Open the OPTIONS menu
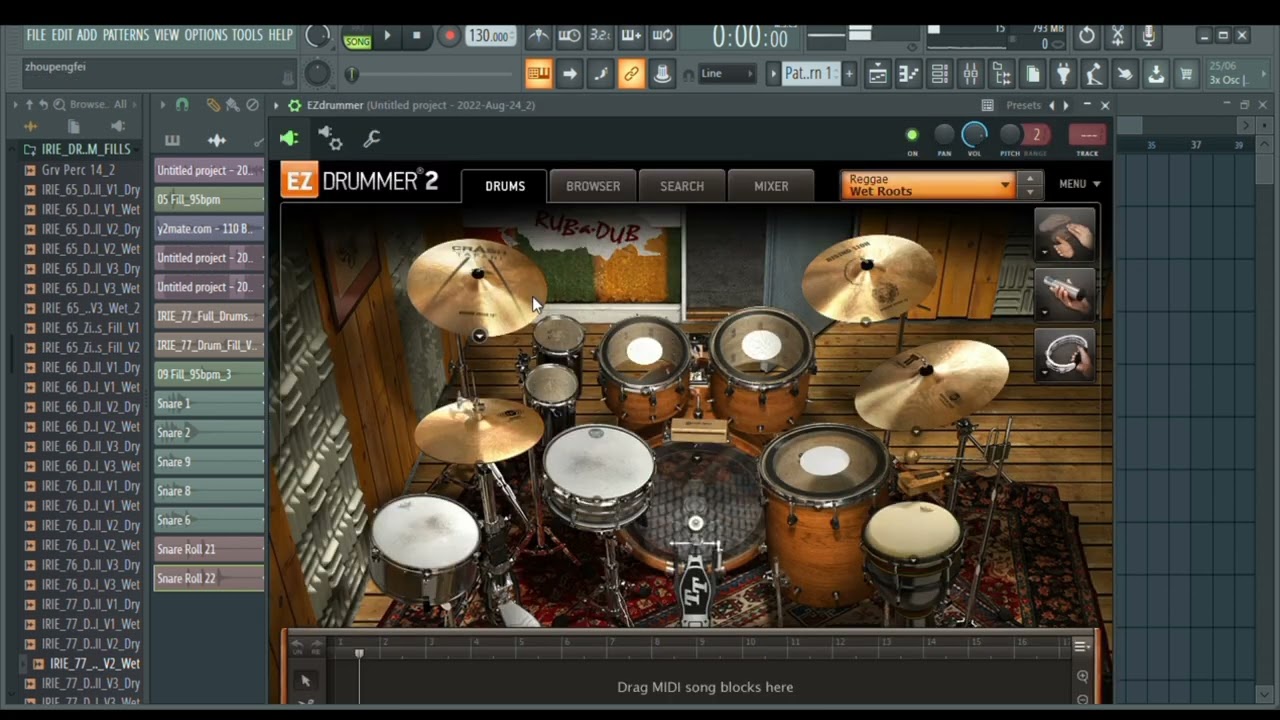Viewport: 1280px width, 720px height. 206,35
